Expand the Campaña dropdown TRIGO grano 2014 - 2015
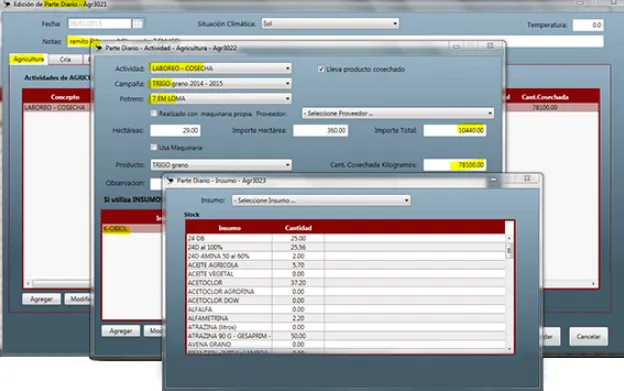Viewport: 624px width, 391px height. click(x=221, y=84)
